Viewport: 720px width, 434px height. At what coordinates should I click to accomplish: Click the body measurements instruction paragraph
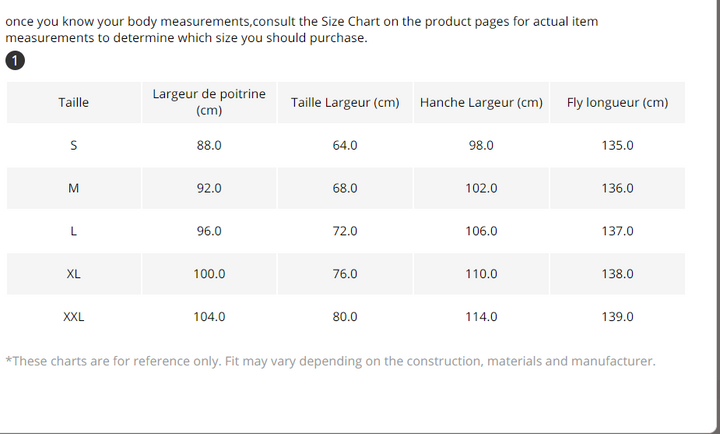point(302,29)
